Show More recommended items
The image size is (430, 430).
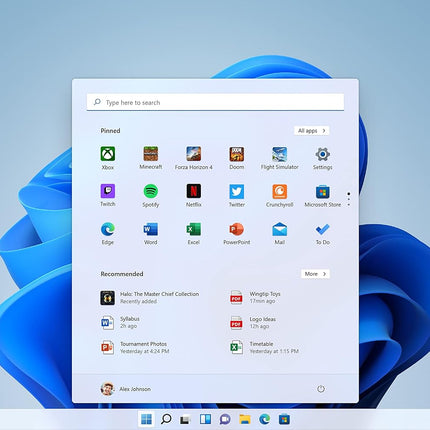315,274
